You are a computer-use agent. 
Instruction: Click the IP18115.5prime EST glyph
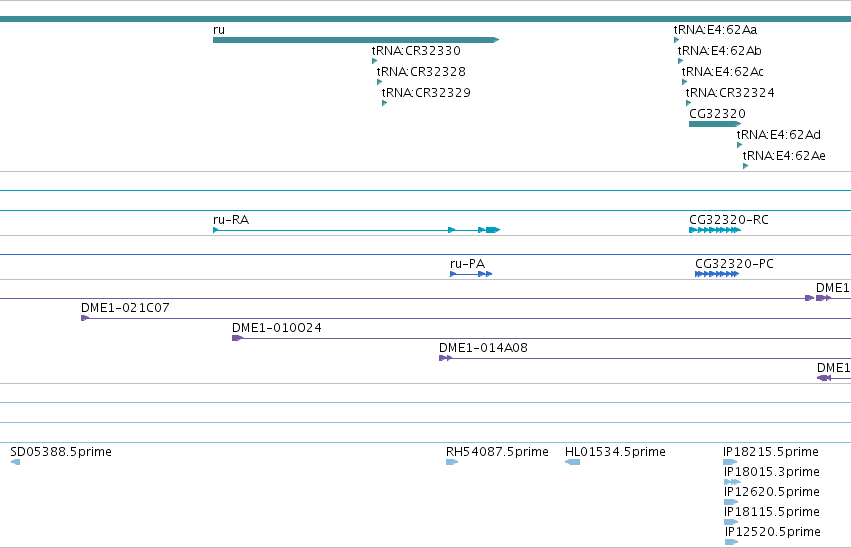point(731,522)
